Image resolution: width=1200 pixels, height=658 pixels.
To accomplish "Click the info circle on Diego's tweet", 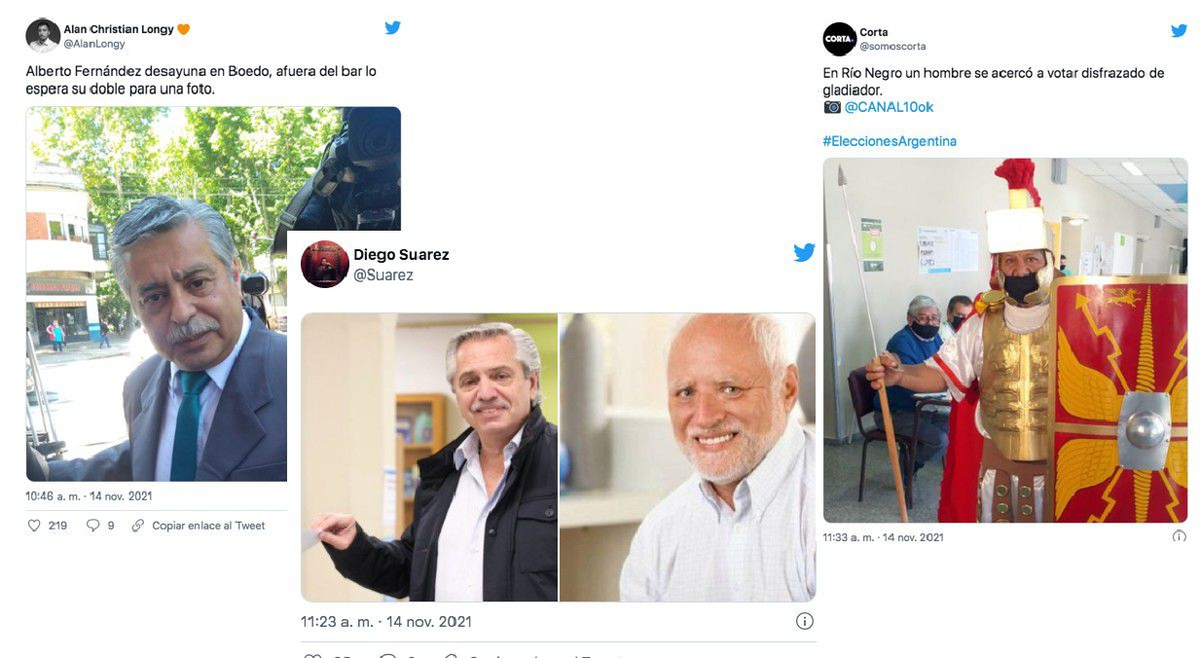I will 805,620.
